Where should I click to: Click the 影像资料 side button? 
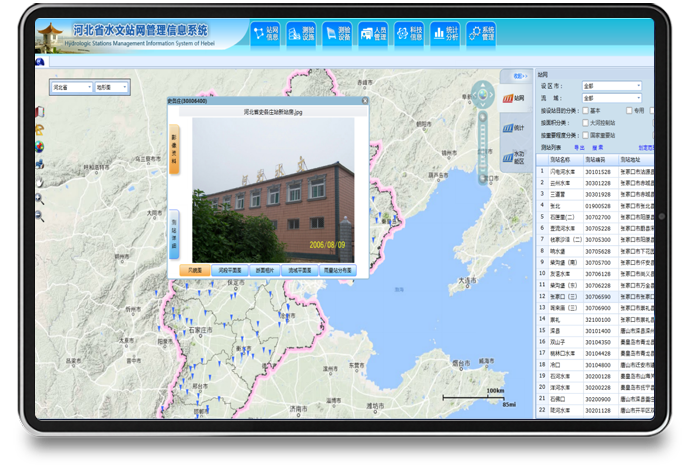point(174,150)
